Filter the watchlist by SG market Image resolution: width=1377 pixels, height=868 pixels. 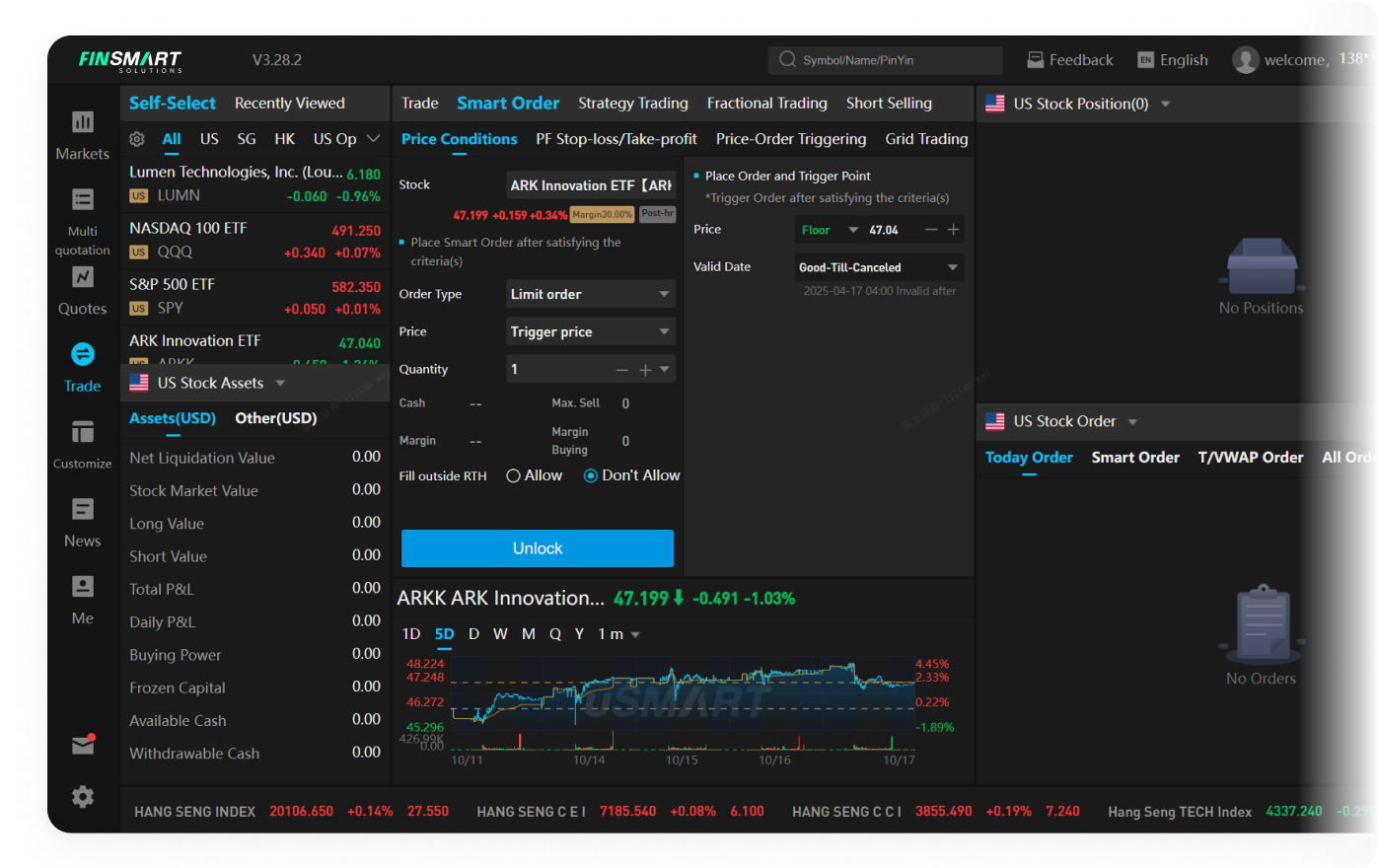pos(247,139)
